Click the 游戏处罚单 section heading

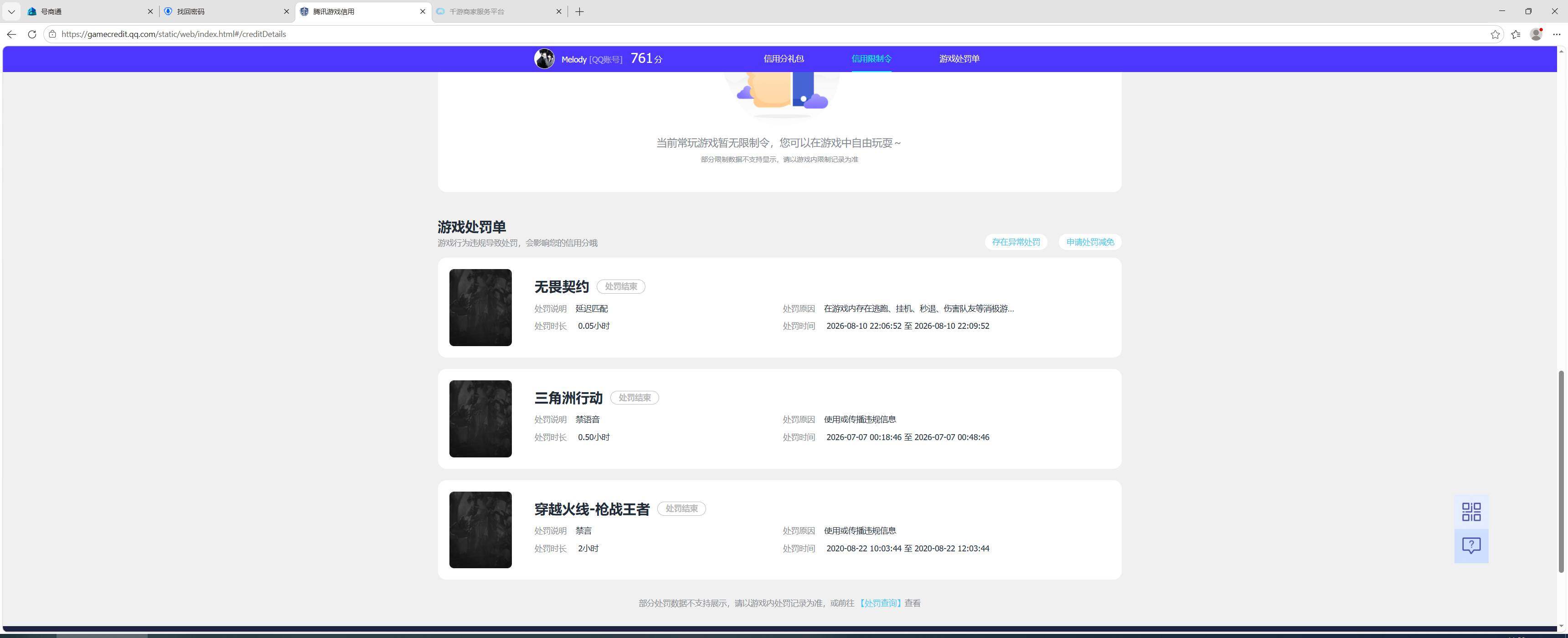[x=471, y=227]
